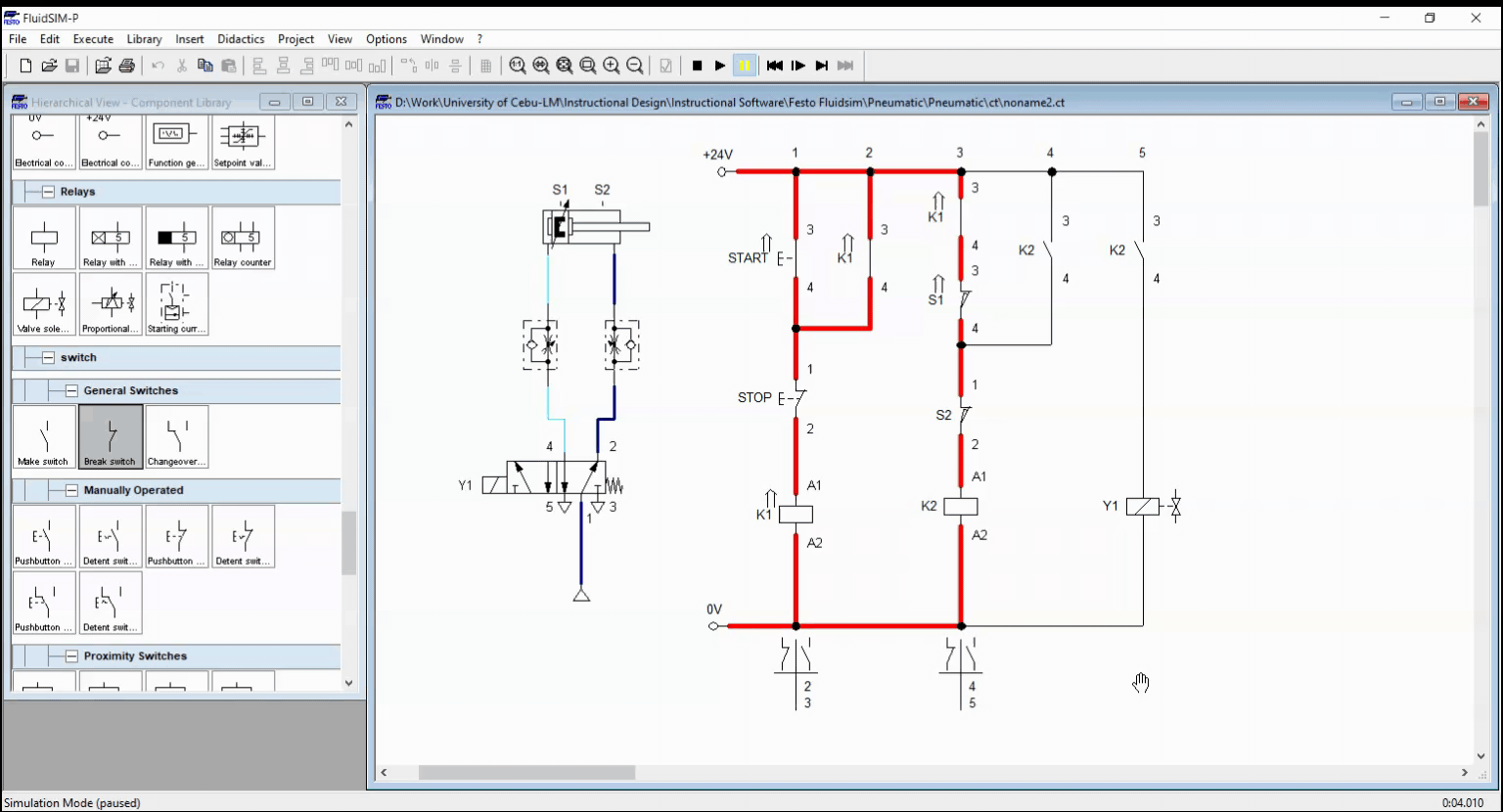Viewport: 1503px width, 812px height.
Task: Click the printer icon to print
Action: (127, 66)
